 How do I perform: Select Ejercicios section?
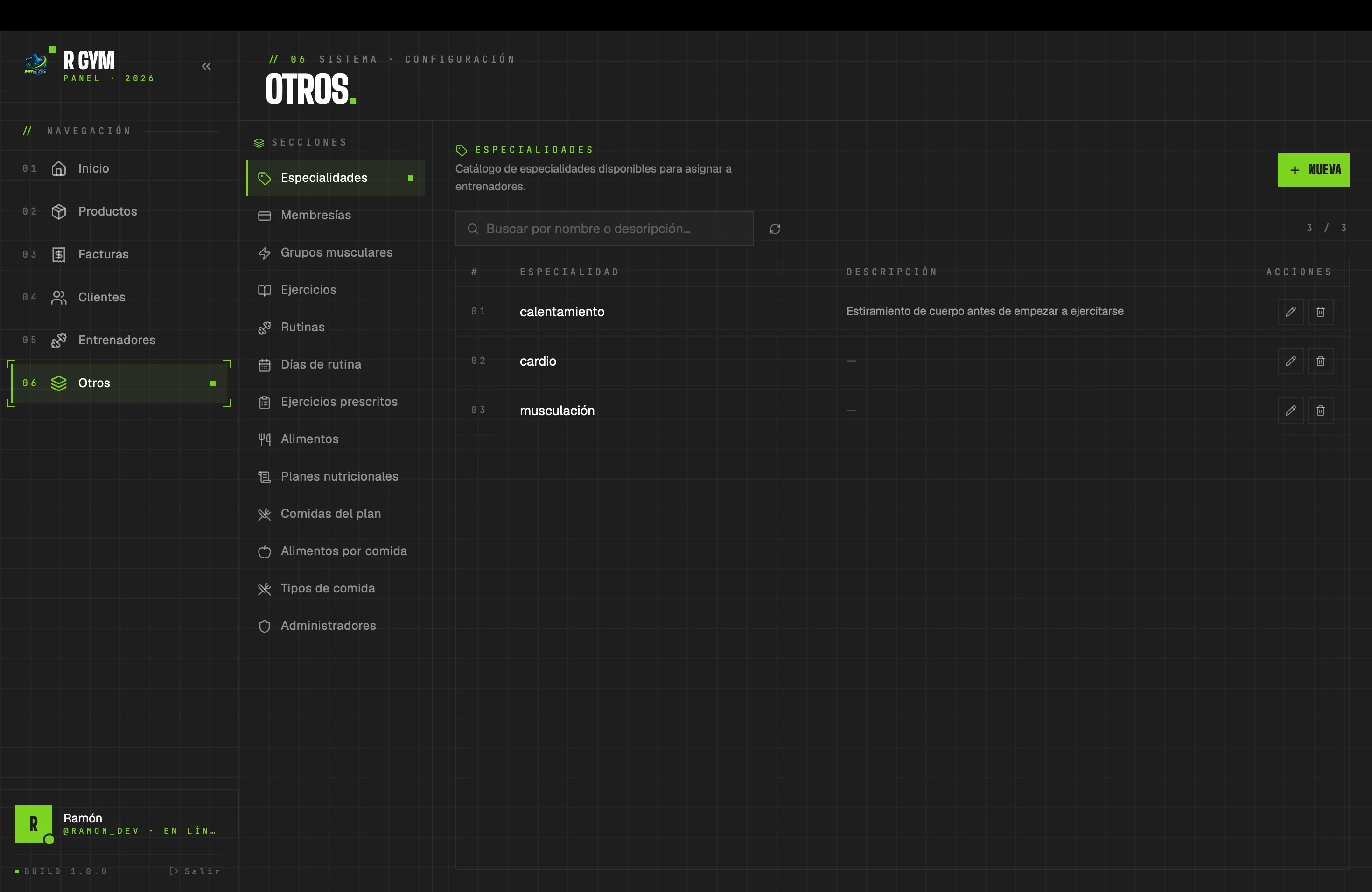coord(336,290)
